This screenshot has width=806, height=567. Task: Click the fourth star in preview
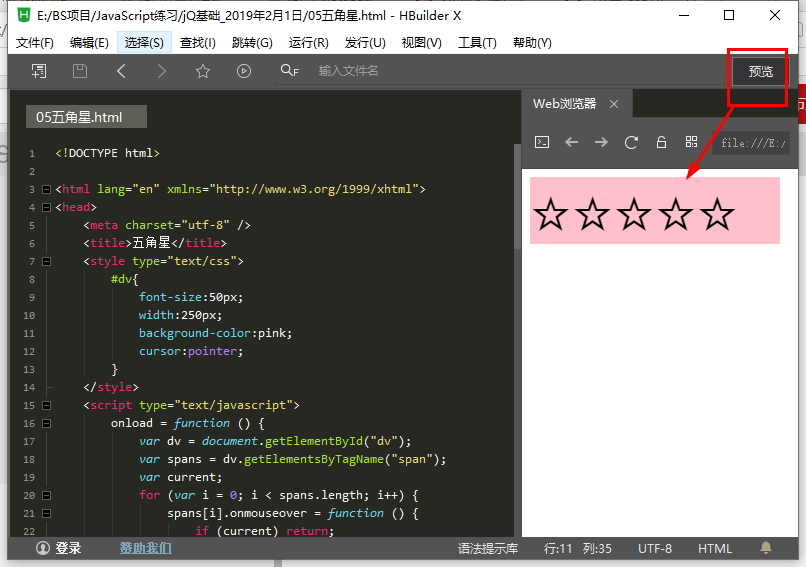675,214
